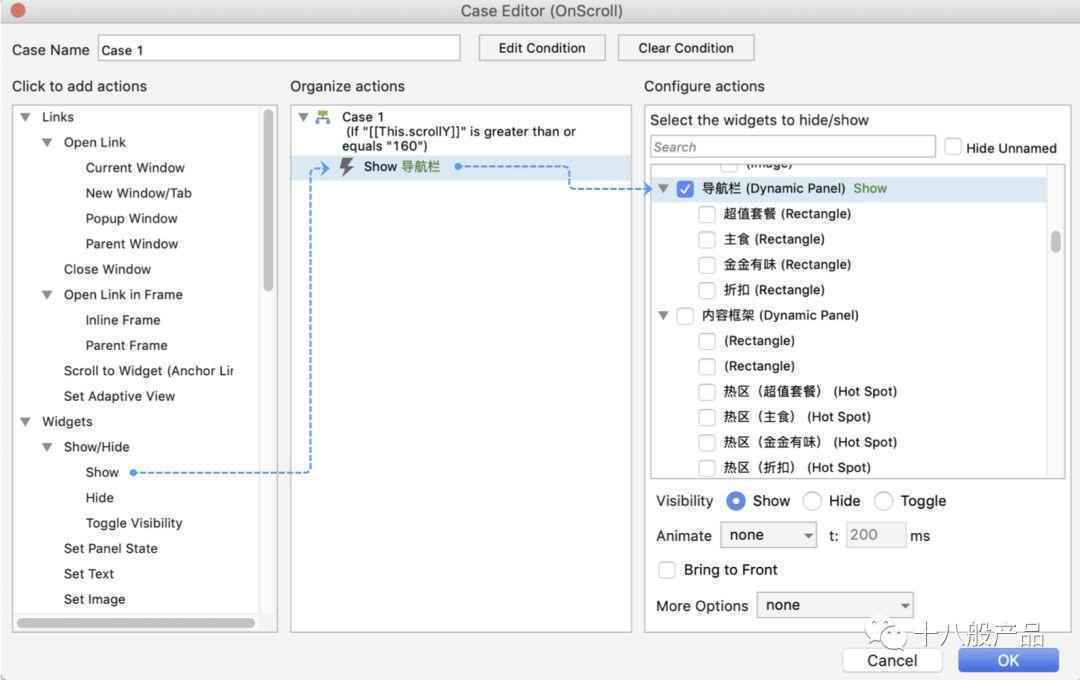This screenshot has height=682, width=1080.
Task: Click the animation time t field
Action: pyautogui.click(x=875, y=535)
